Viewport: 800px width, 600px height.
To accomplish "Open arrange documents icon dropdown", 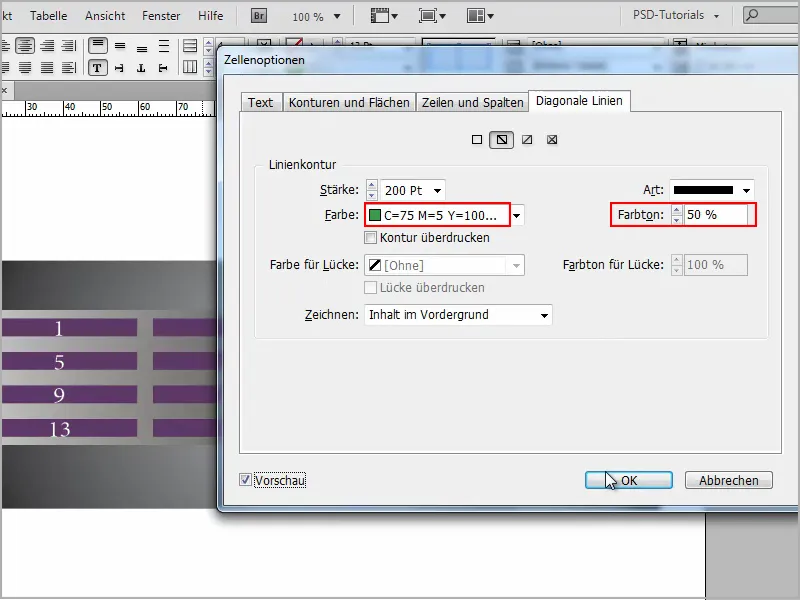I will coord(480,16).
